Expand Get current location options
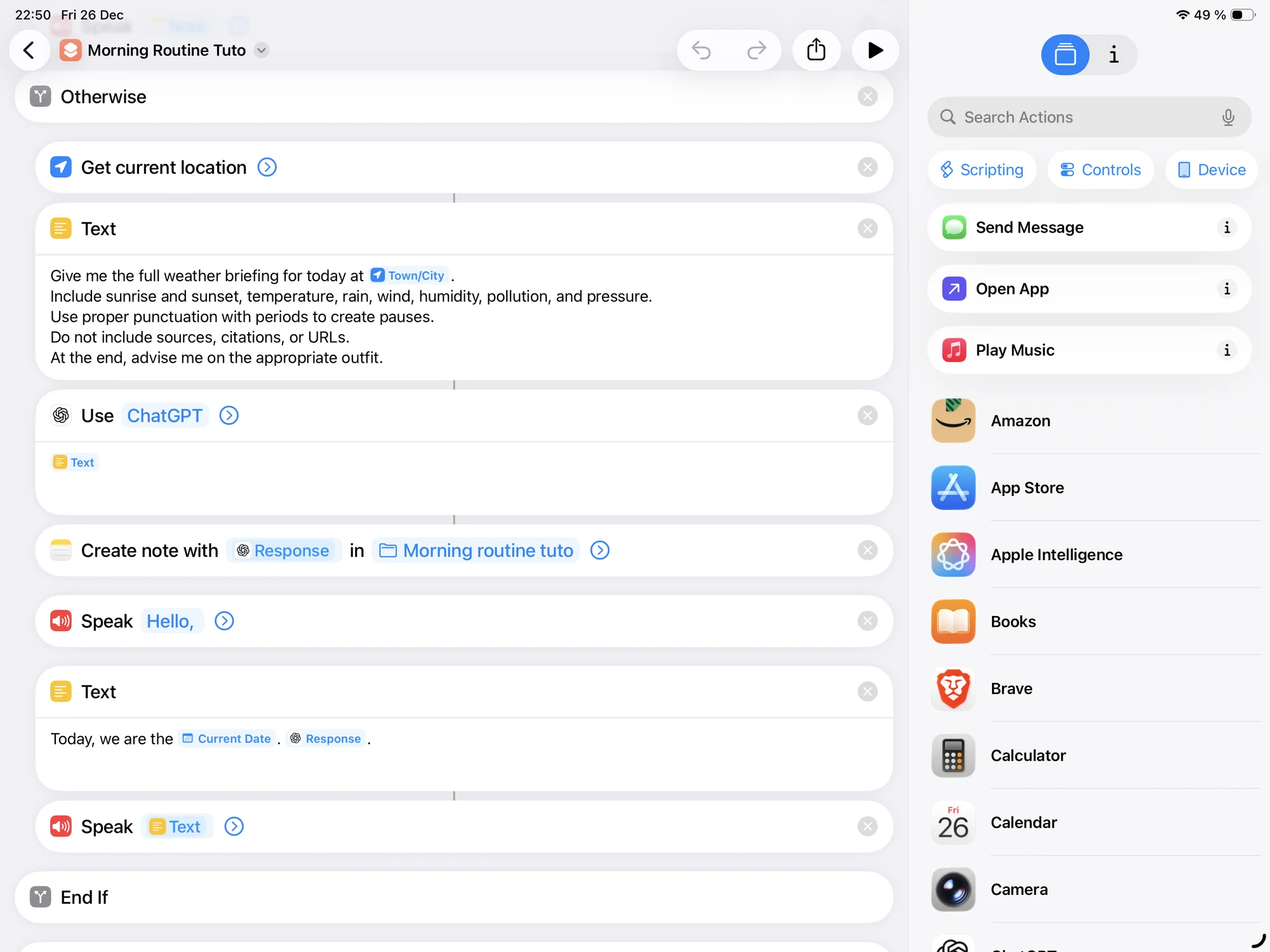This screenshot has height=952, width=1270. click(267, 167)
